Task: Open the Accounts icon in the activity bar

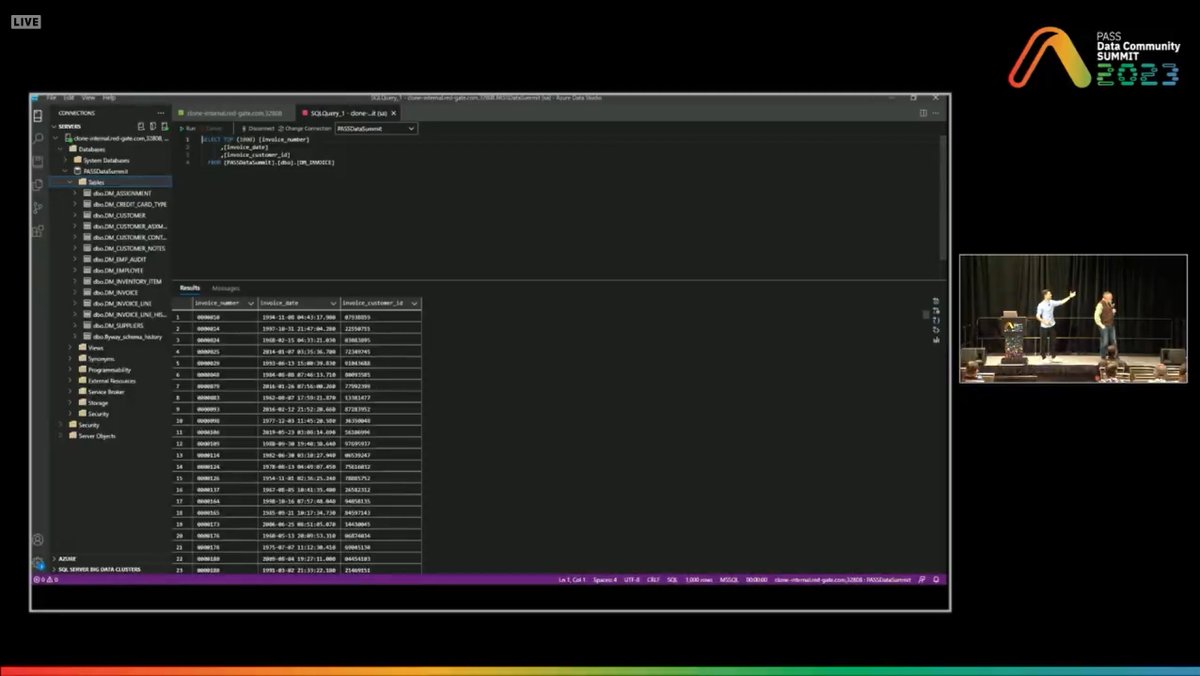Action: (38, 540)
